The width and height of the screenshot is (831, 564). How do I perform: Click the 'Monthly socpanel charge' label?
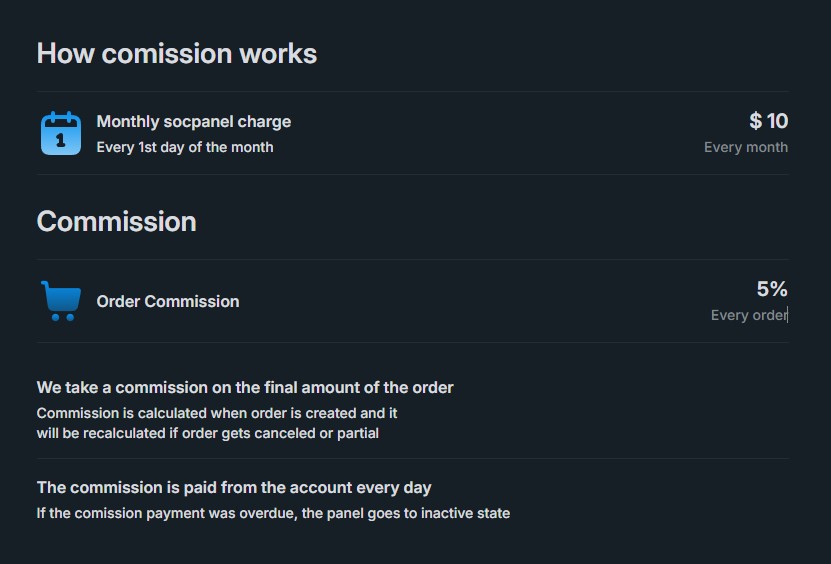point(193,122)
